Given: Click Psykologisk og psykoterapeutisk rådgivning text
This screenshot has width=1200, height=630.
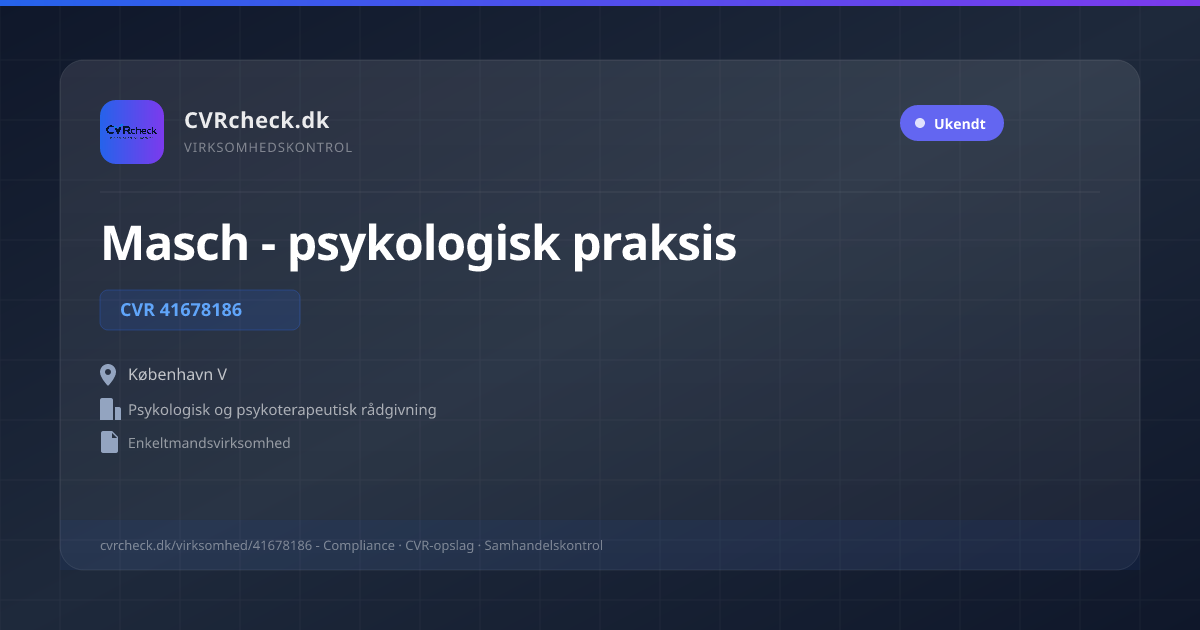Looking at the screenshot, I should (x=282, y=410).
